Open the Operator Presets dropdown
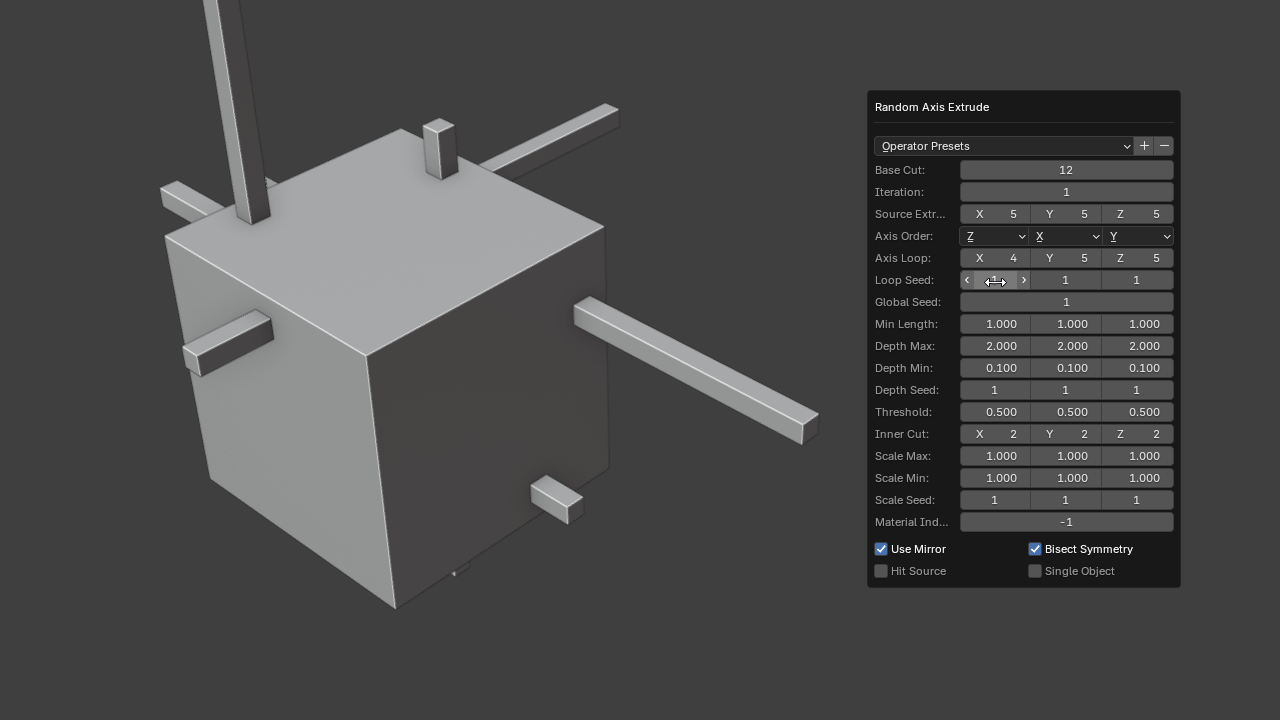This screenshot has width=1280, height=720. pyautogui.click(x=1003, y=146)
